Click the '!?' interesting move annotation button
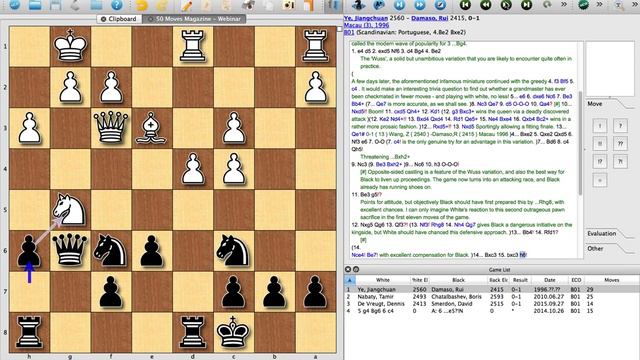This screenshot has width=640, height=360. [x=600, y=162]
